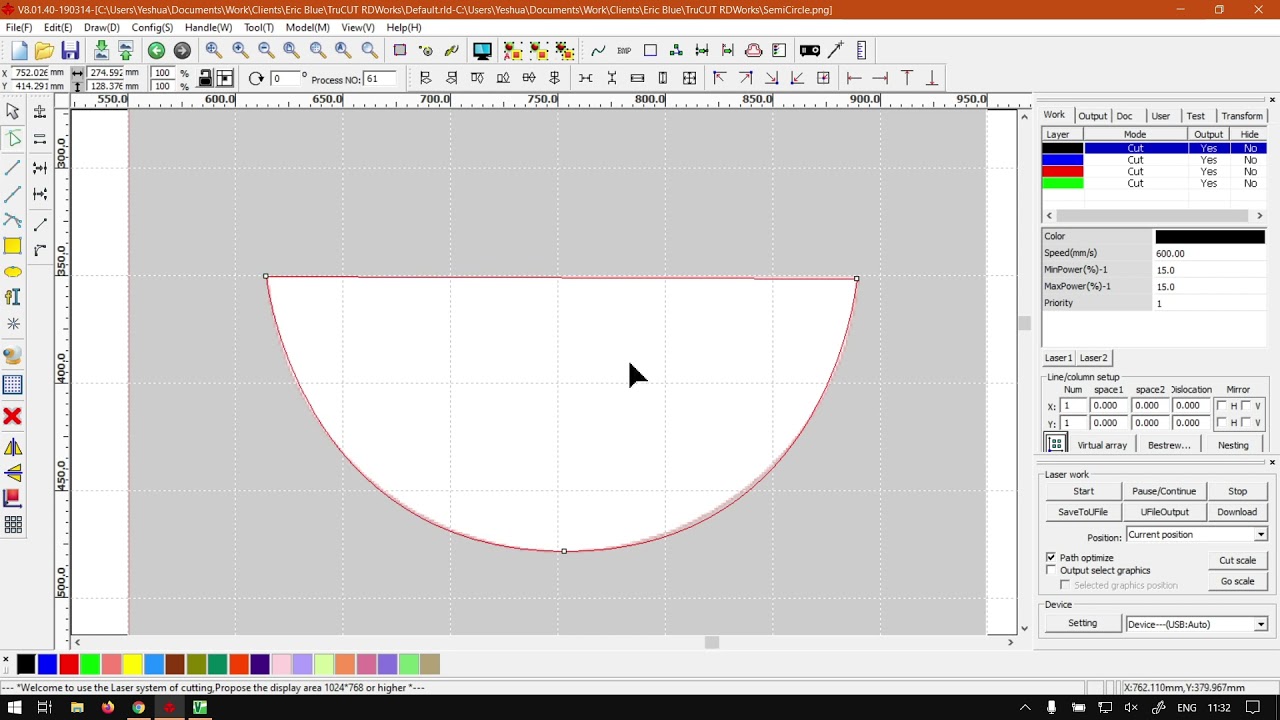Disable the Path optimize checkbox
The height and width of the screenshot is (720, 1280).
(1051, 557)
